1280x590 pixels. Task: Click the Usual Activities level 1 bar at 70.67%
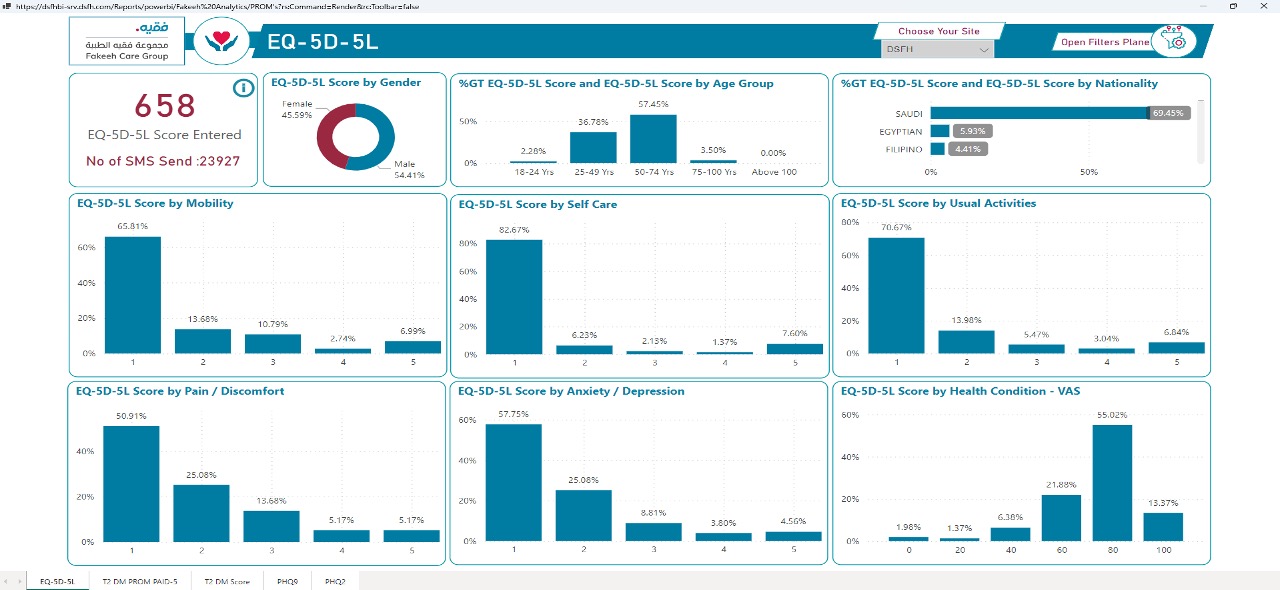click(x=896, y=295)
